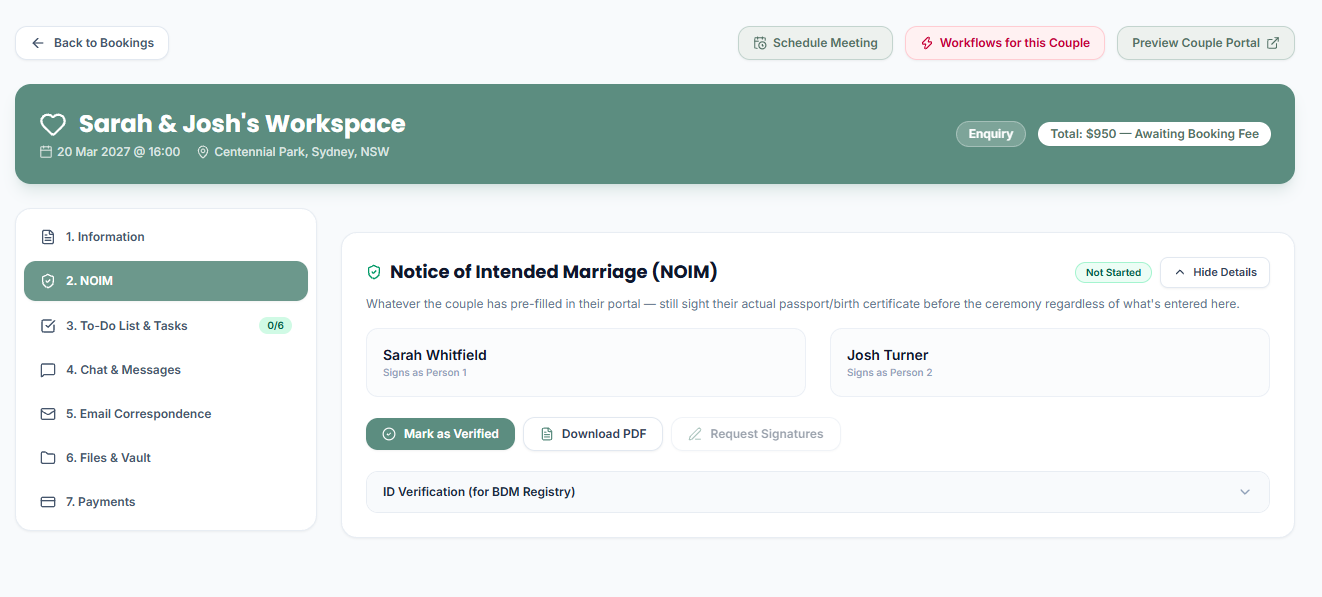This screenshot has height=597, width=1322.
Task: Click Signs as Person 2 text
Action: pos(890,373)
